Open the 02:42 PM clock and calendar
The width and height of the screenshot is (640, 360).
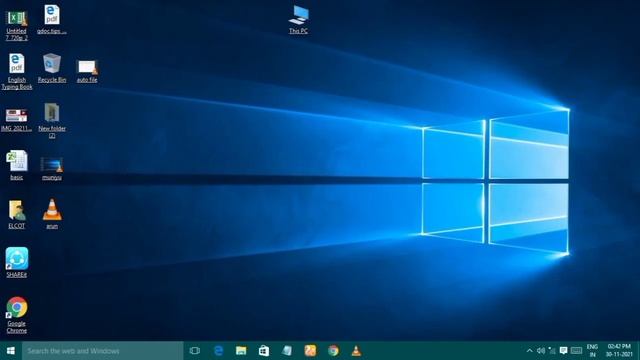(619, 351)
